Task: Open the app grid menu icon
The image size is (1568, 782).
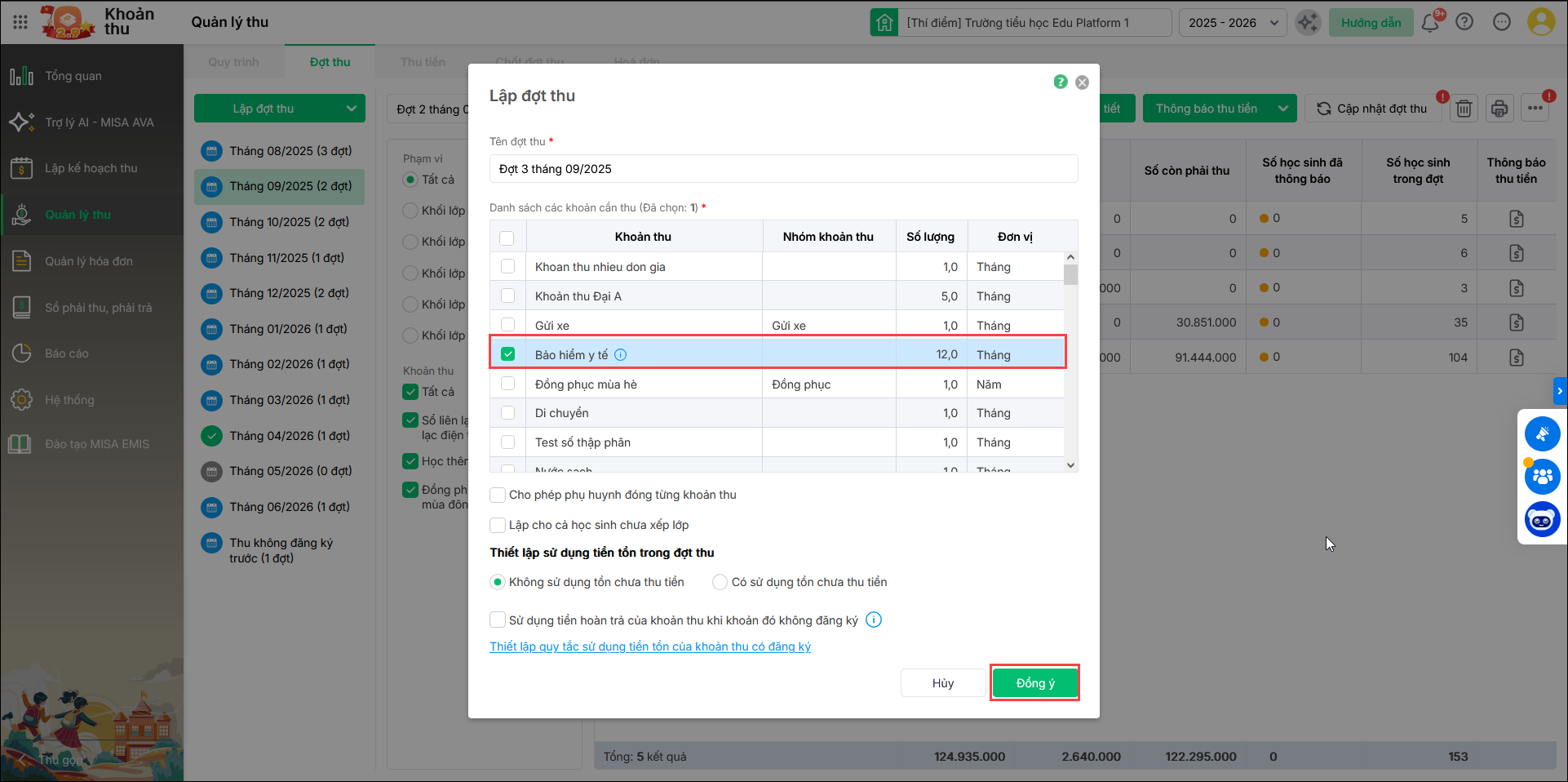Action: [20, 22]
